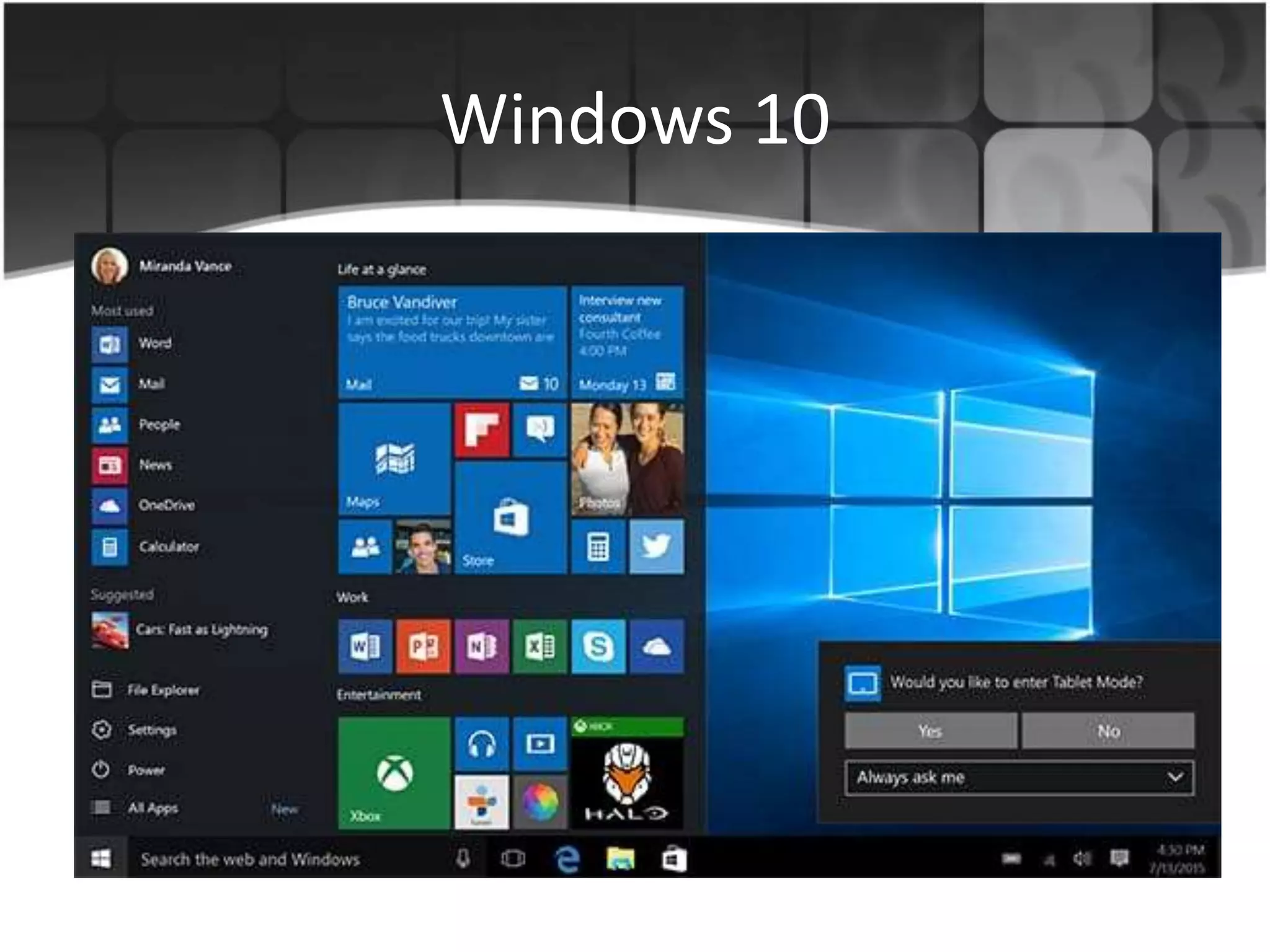
Task: Open Task View on the taskbar
Action: (x=513, y=858)
